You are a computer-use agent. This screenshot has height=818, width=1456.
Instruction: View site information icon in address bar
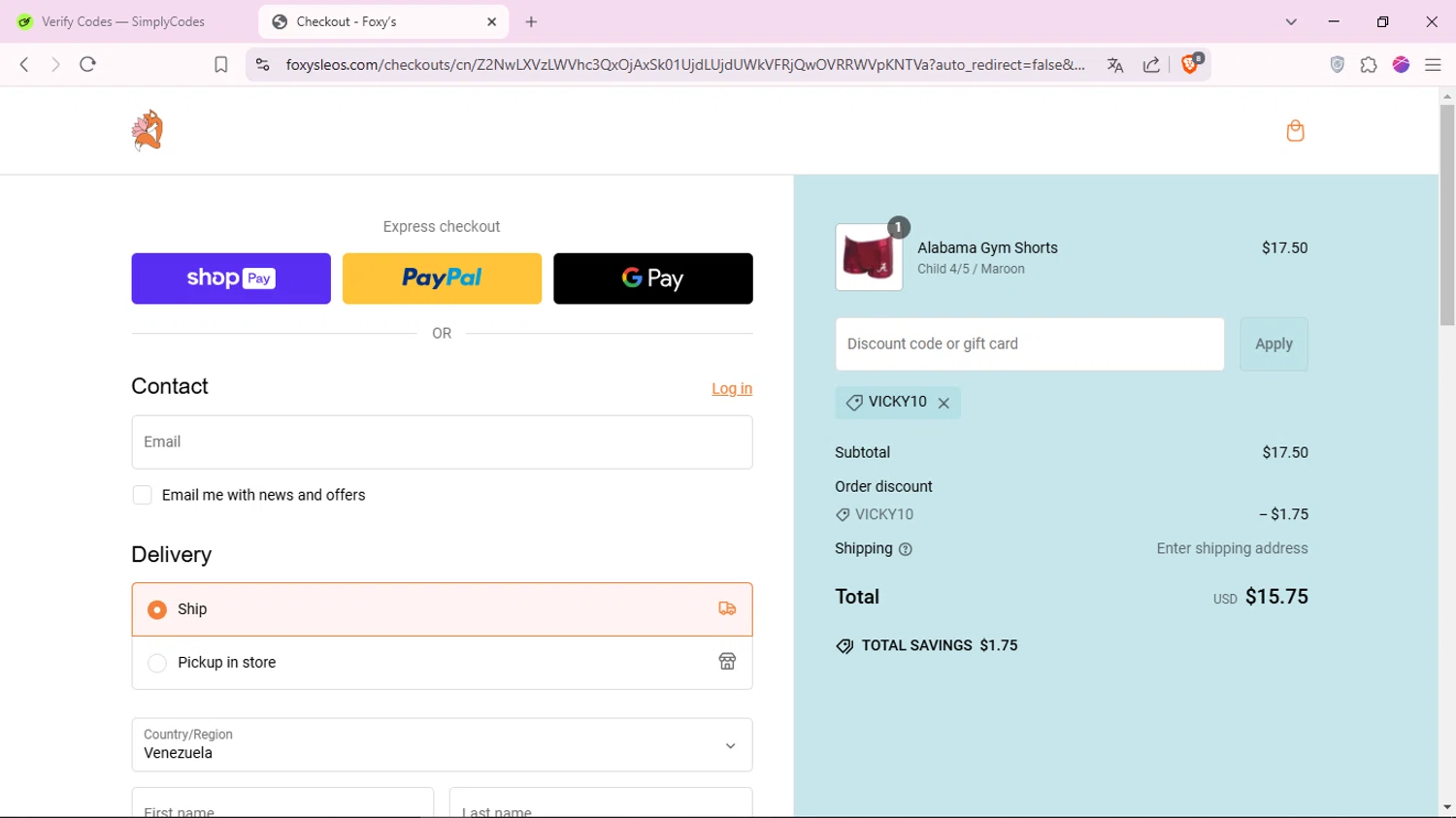[262, 65]
